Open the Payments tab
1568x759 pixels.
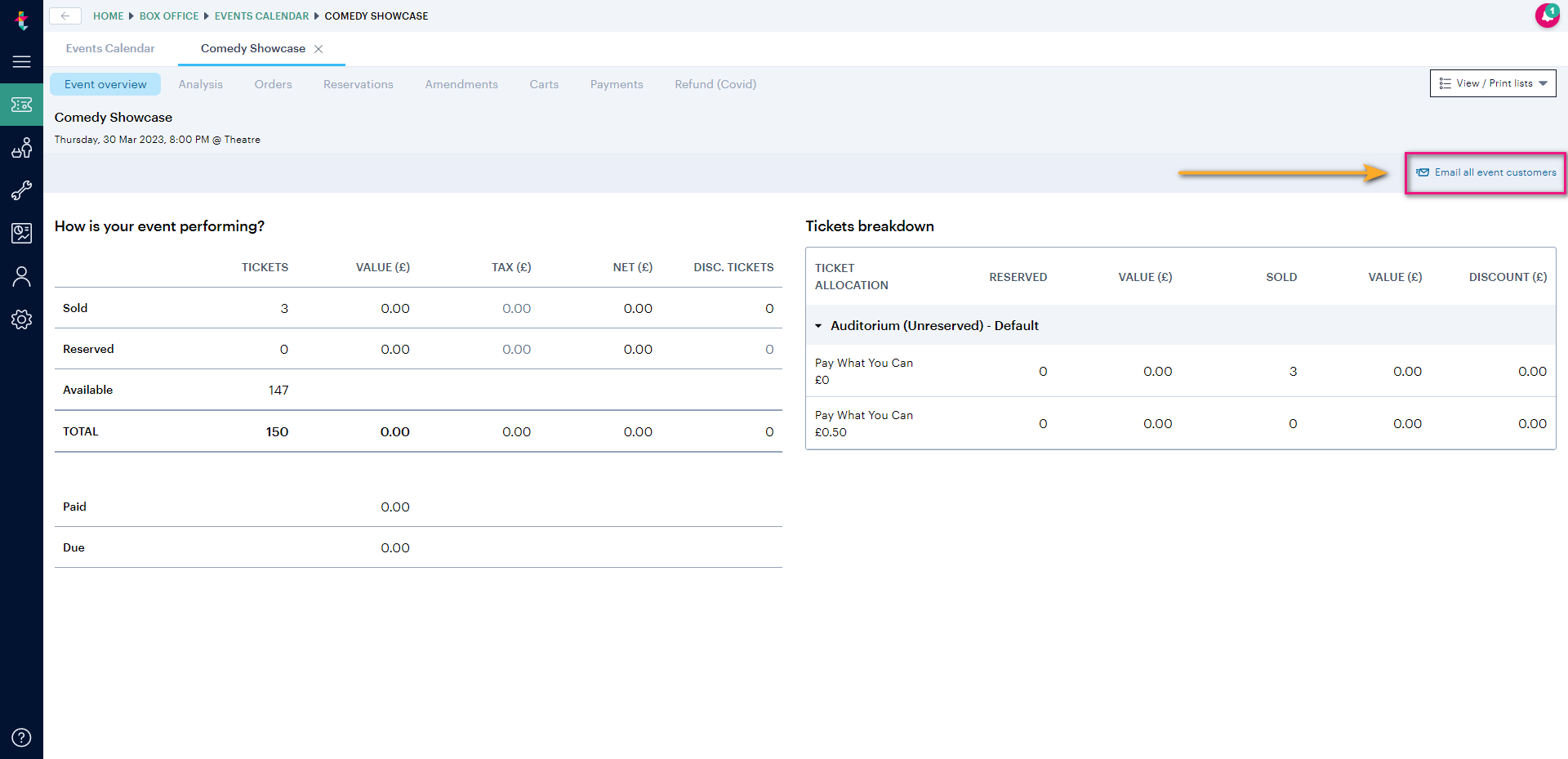pos(617,84)
